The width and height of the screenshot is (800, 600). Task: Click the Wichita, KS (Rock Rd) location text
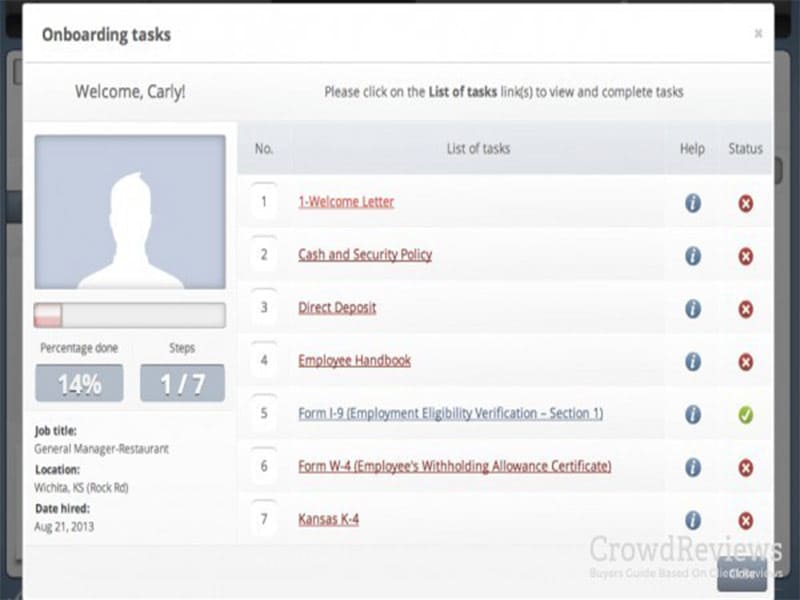[x=81, y=488]
